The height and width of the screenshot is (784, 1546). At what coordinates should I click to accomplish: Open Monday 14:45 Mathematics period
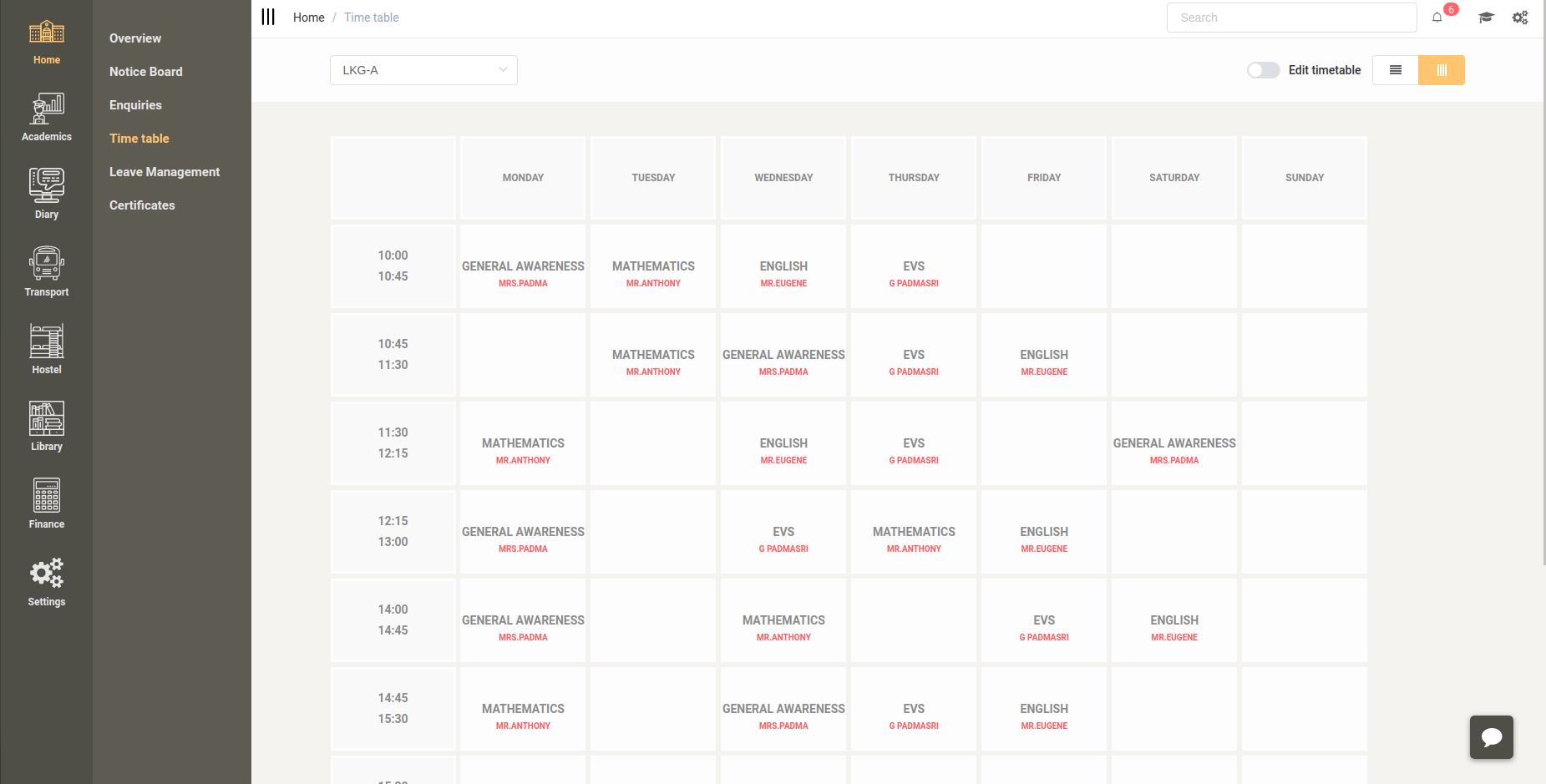coord(523,709)
